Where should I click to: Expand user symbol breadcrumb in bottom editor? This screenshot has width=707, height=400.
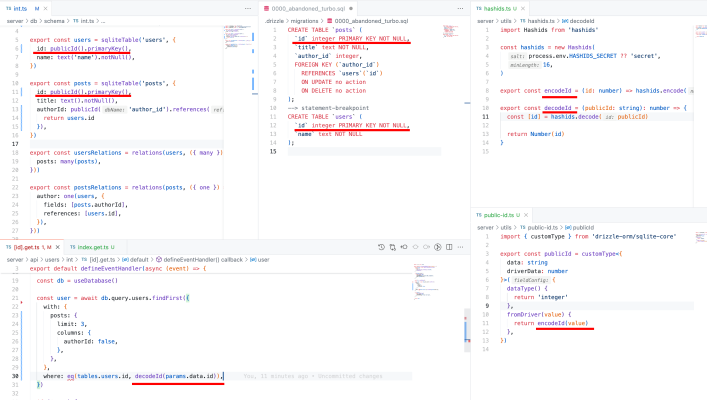pyautogui.click(x=263, y=260)
